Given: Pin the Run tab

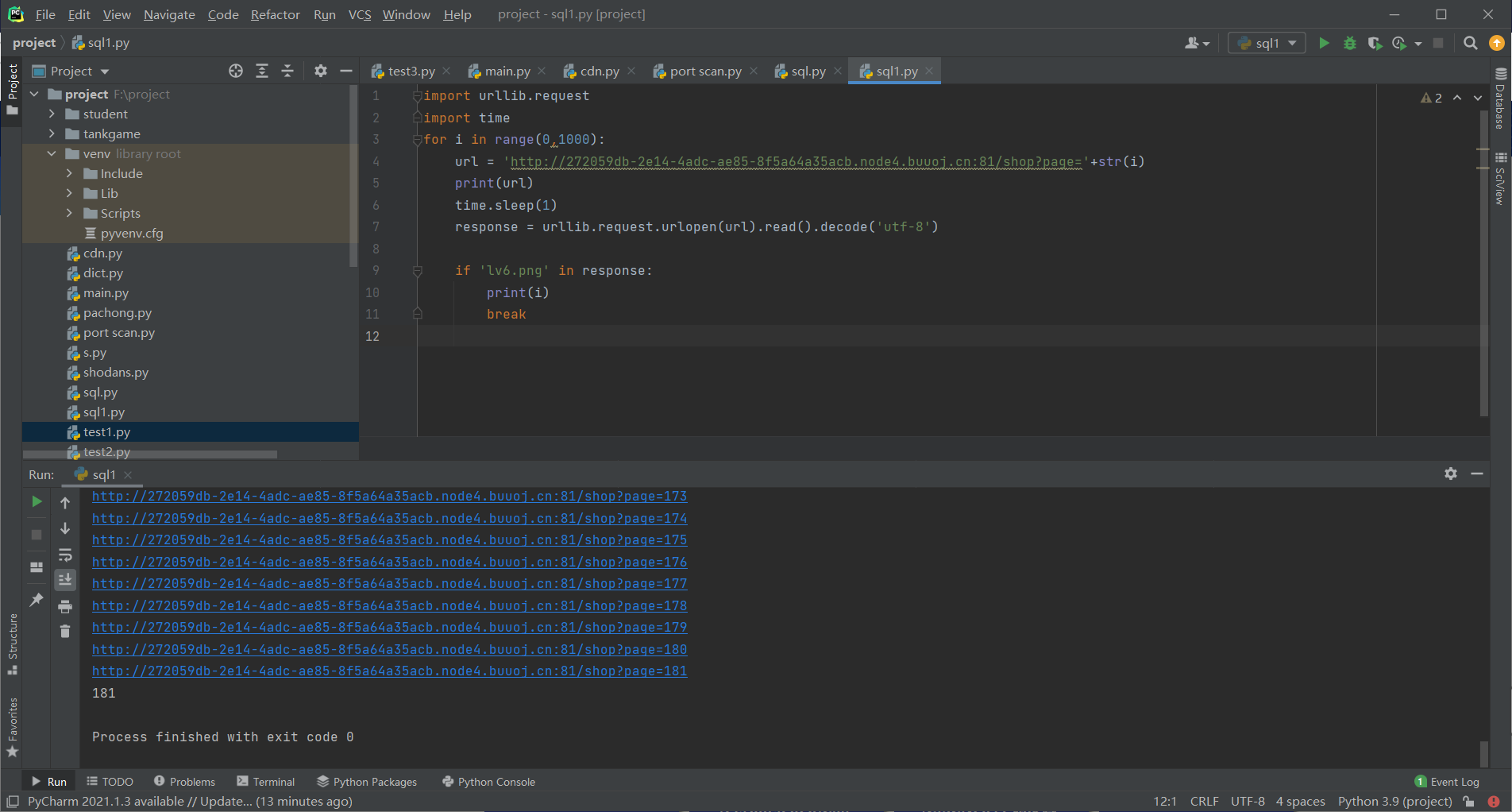Looking at the screenshot, I should pos(37,600).
